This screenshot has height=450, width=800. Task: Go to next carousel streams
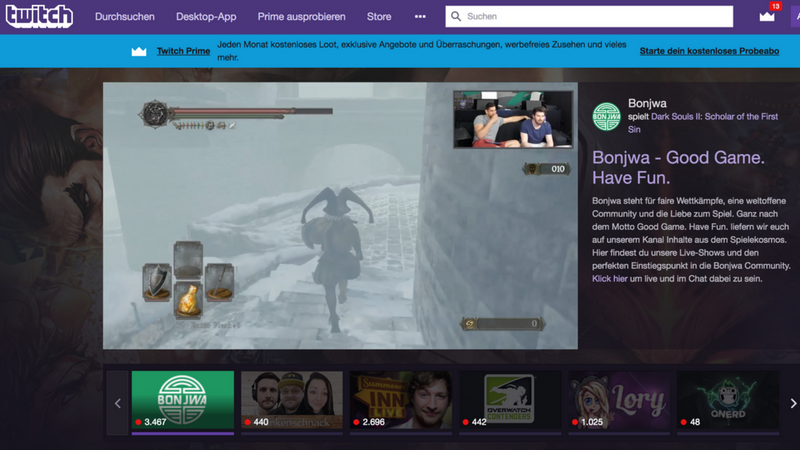point(793,403)
